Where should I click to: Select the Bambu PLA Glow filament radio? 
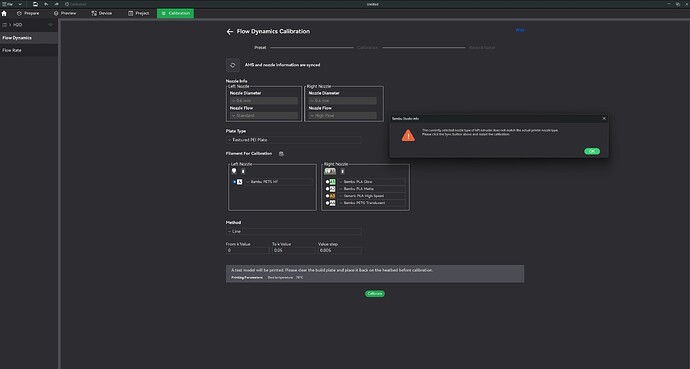pos(327,182)
